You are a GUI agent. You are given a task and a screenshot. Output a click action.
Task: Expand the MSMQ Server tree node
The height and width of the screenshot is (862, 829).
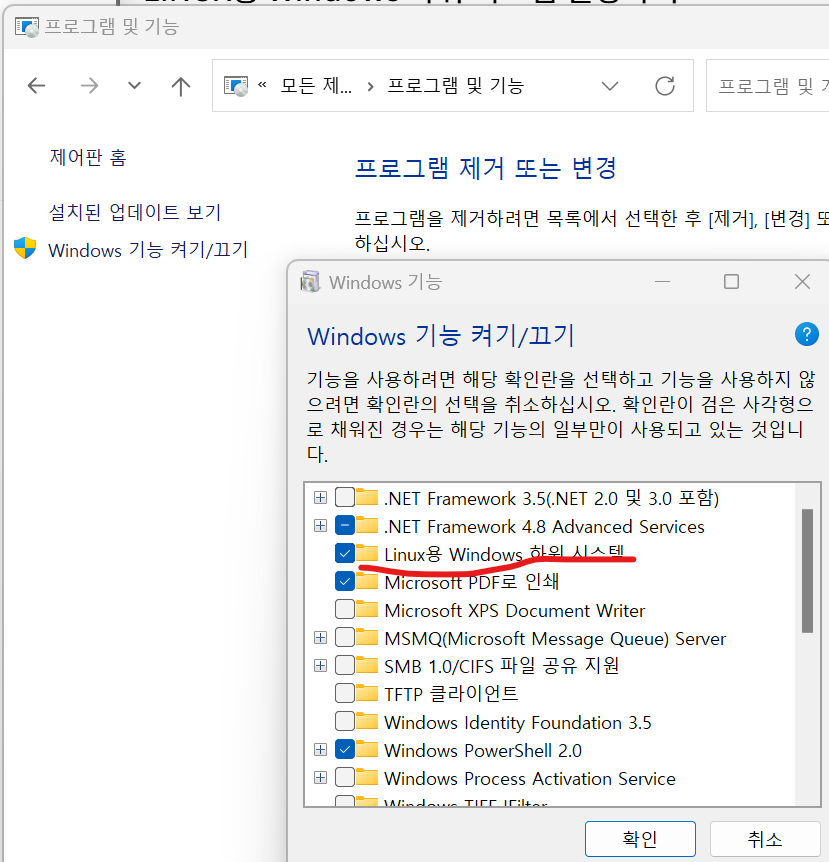tap(320, 638)
